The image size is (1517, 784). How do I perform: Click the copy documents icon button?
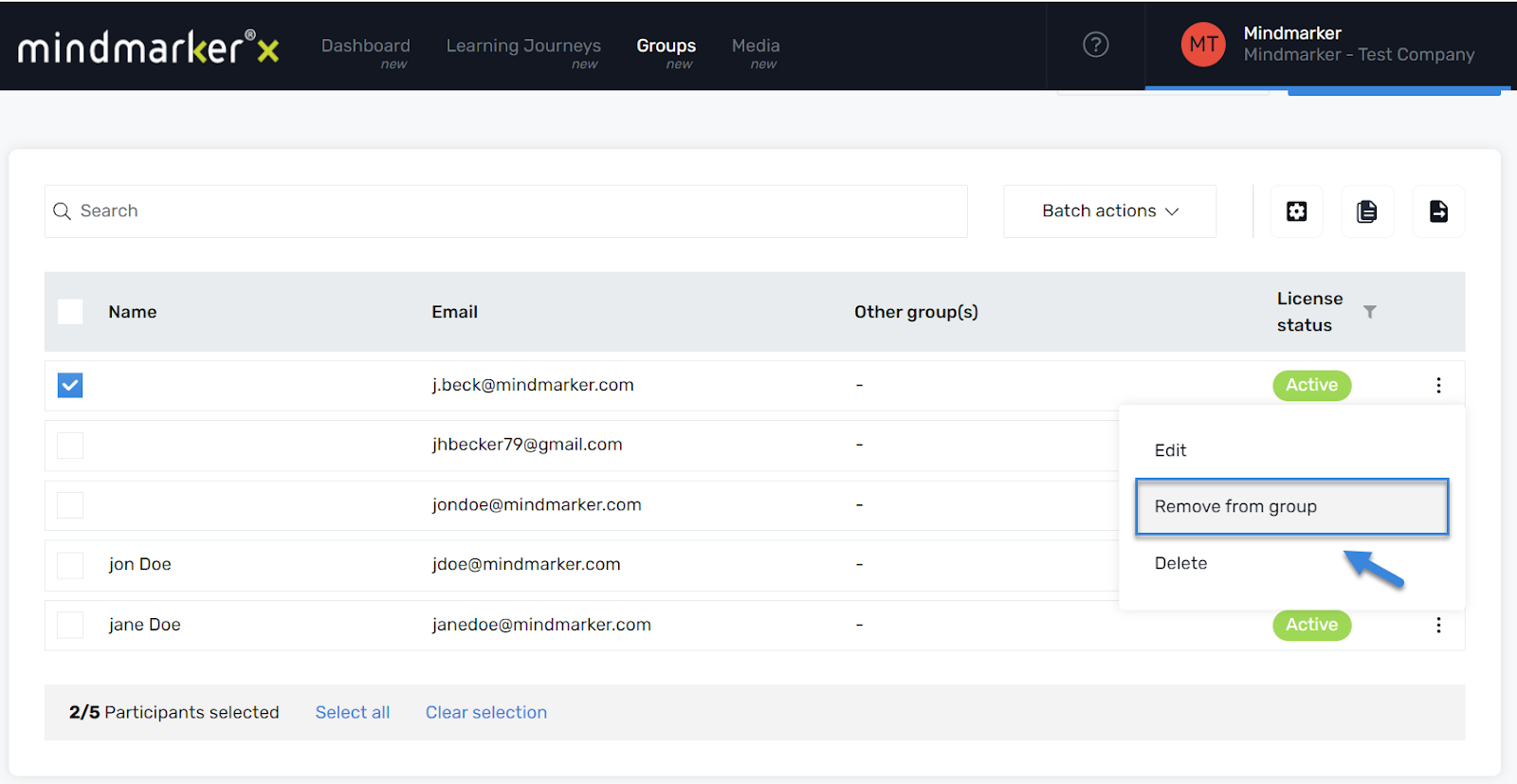[x=1366, y=211]
